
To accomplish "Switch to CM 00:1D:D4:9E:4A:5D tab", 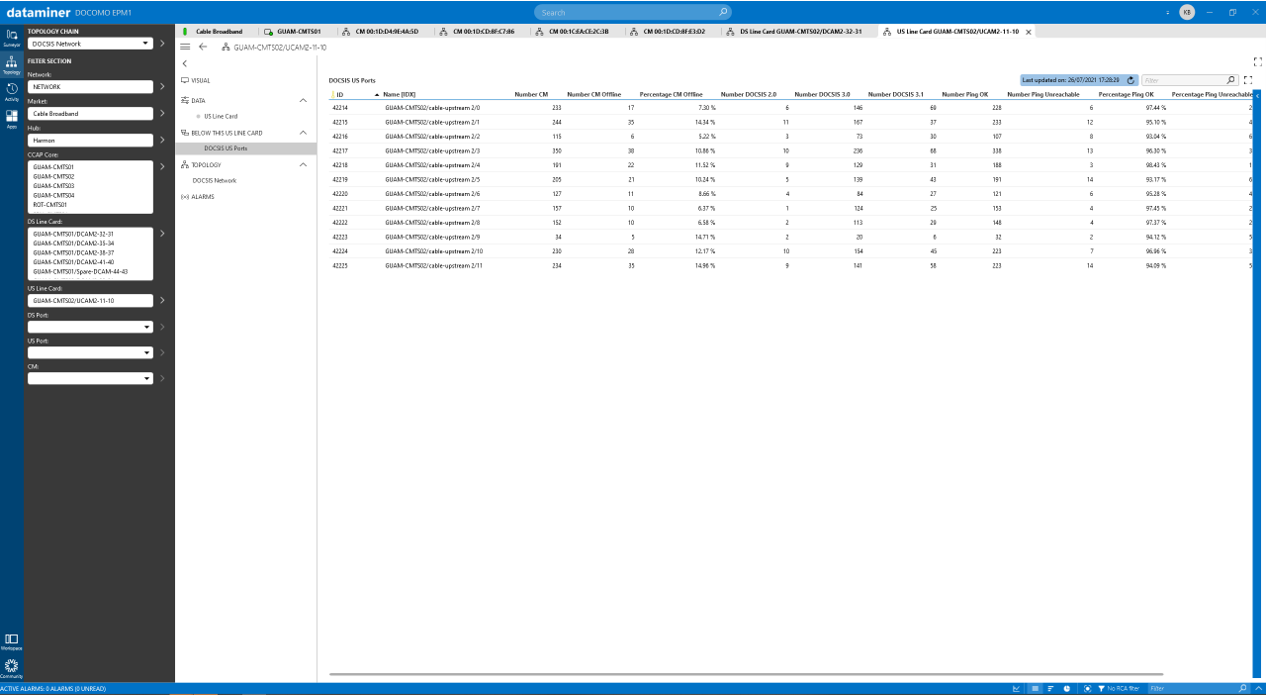I will 387,32.
